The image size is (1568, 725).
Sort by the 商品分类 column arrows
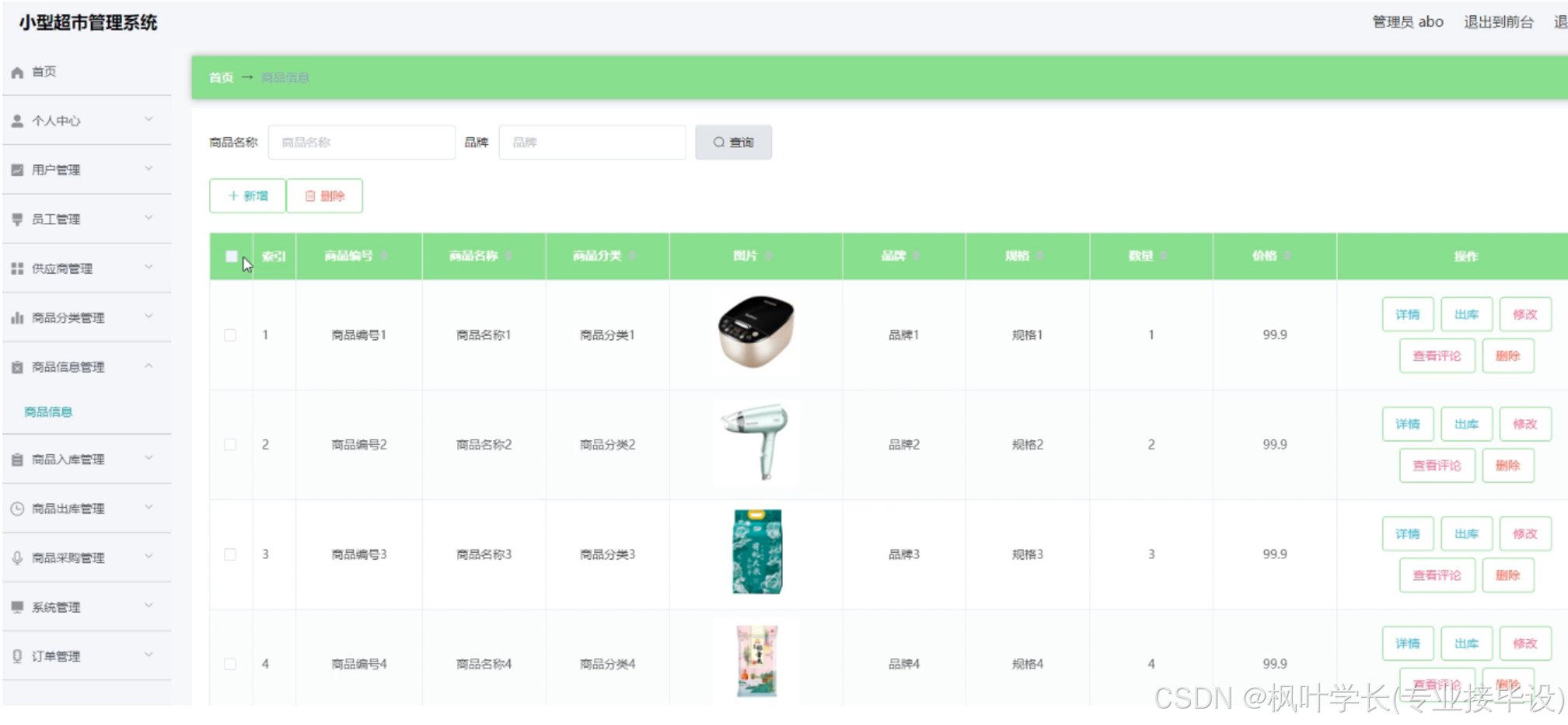pos(632,256)
